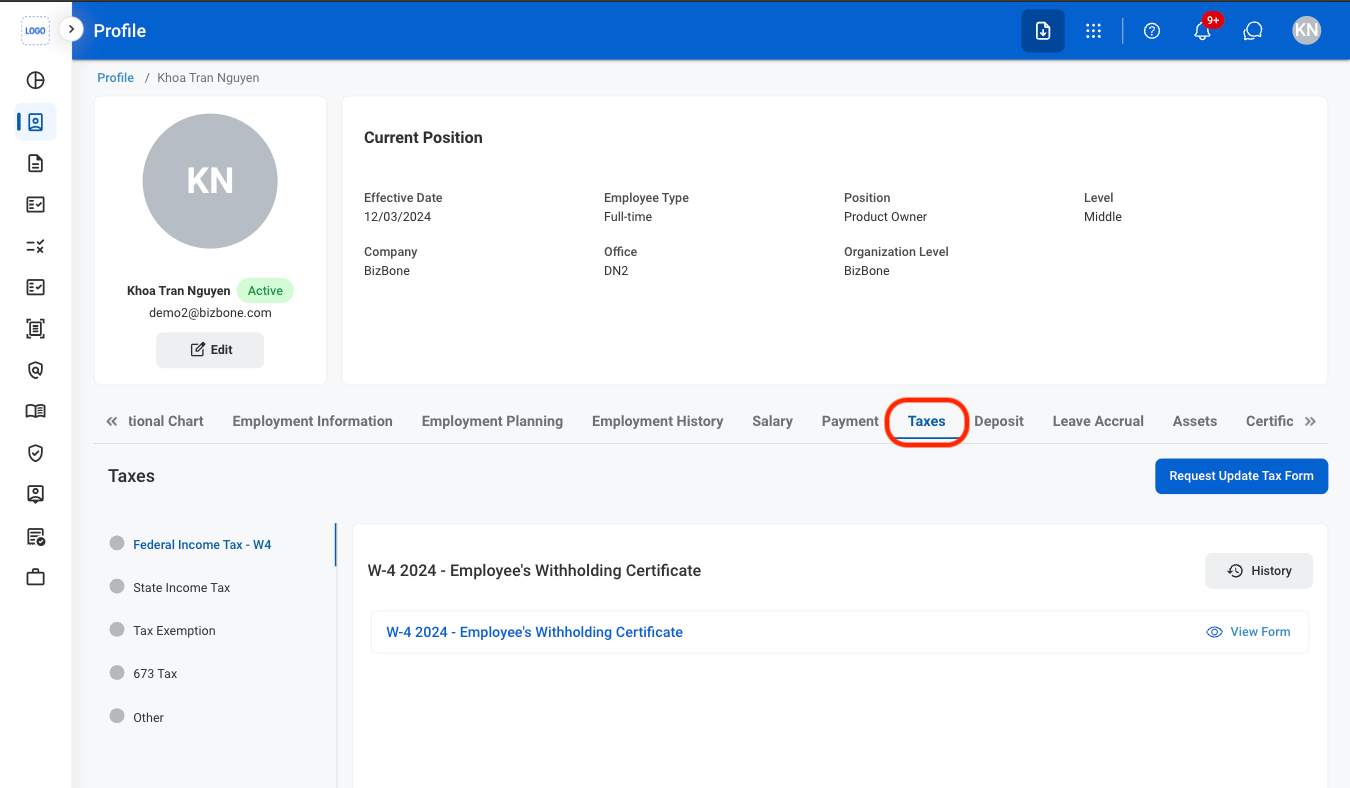Open the W-4 2024 certificate link

coord(534,632)
